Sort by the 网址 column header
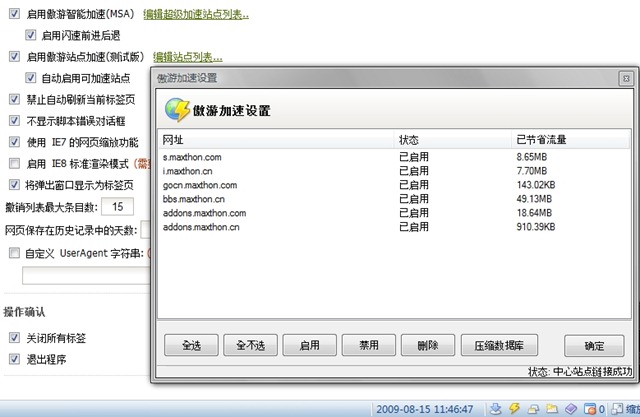This screenshot has width=640, height=417. [x=276, y=140]
